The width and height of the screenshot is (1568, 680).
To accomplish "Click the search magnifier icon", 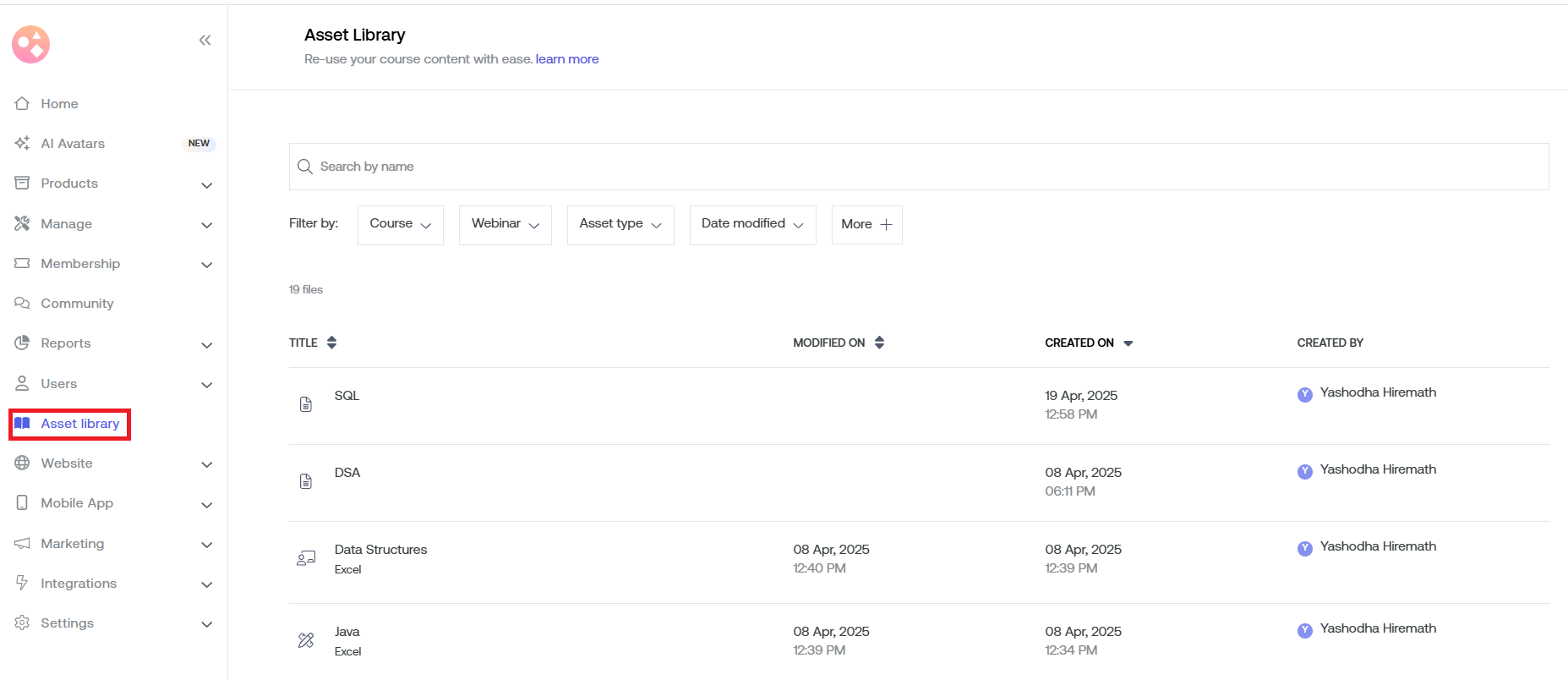I will (x=305, y=167).
